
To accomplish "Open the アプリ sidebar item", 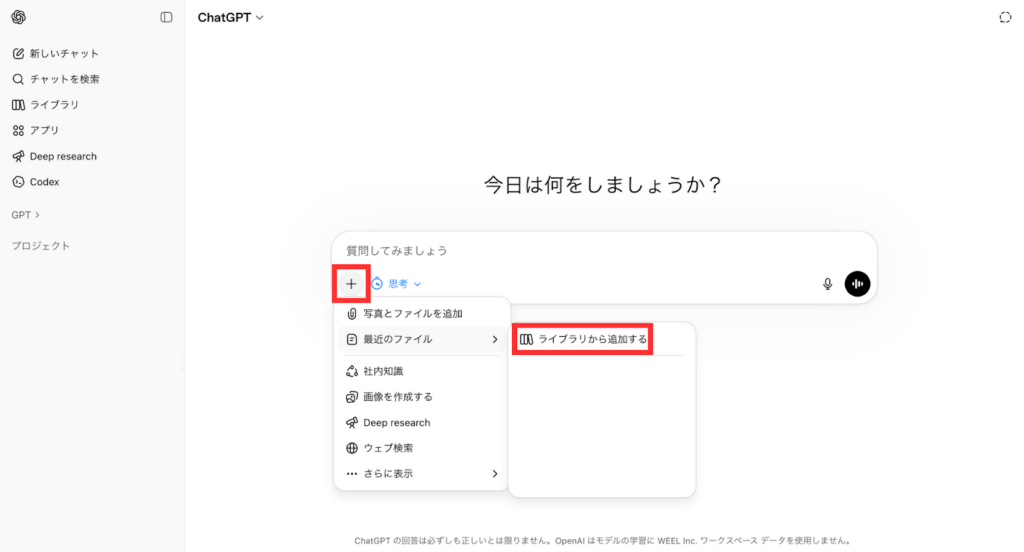I will [x=36, y=130].
